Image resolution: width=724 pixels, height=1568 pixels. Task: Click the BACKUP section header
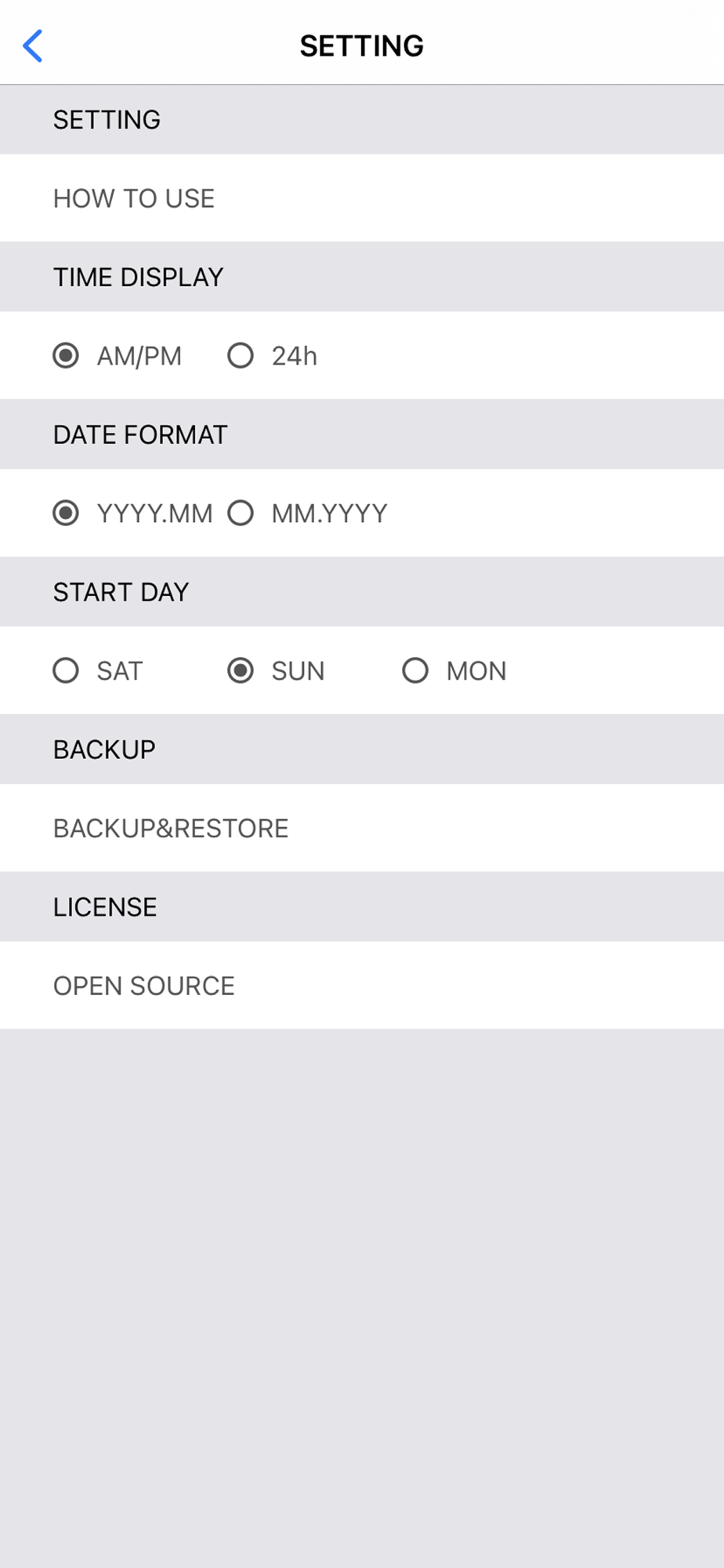[362, 750]
